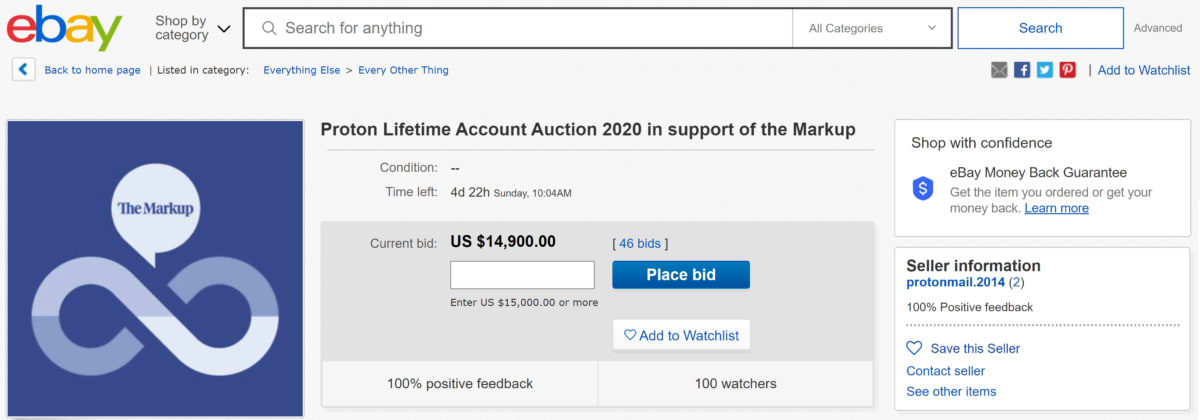View the 46 bids history link

point(640,243)
